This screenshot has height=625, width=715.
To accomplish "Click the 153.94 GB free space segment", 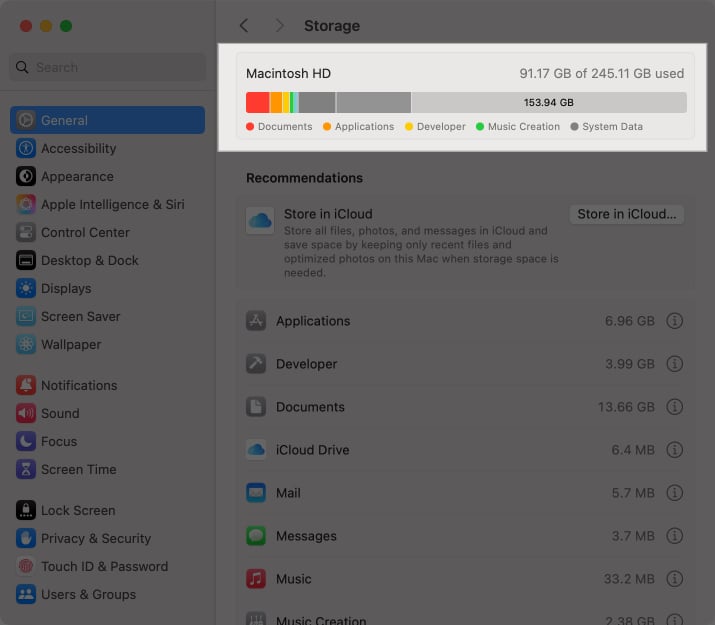I will tap(548, 102).
